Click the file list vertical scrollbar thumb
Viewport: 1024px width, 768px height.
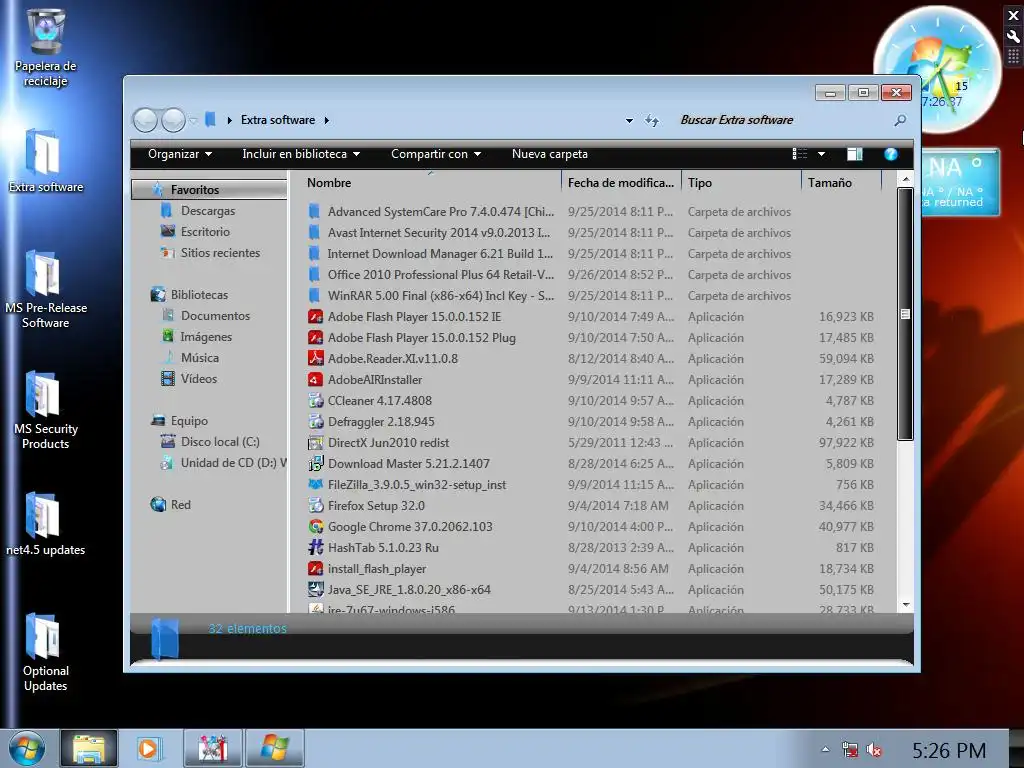click(905, 314)
